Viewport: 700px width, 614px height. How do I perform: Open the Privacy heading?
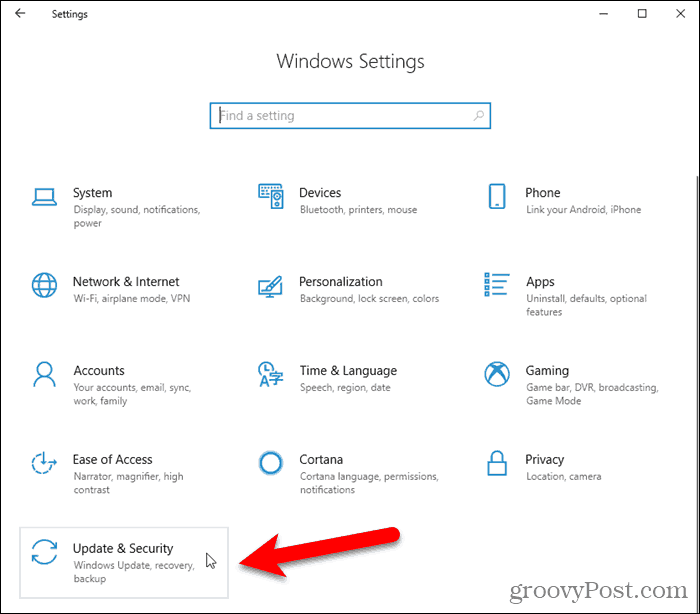pyautogui.click(x=544, y=459)
